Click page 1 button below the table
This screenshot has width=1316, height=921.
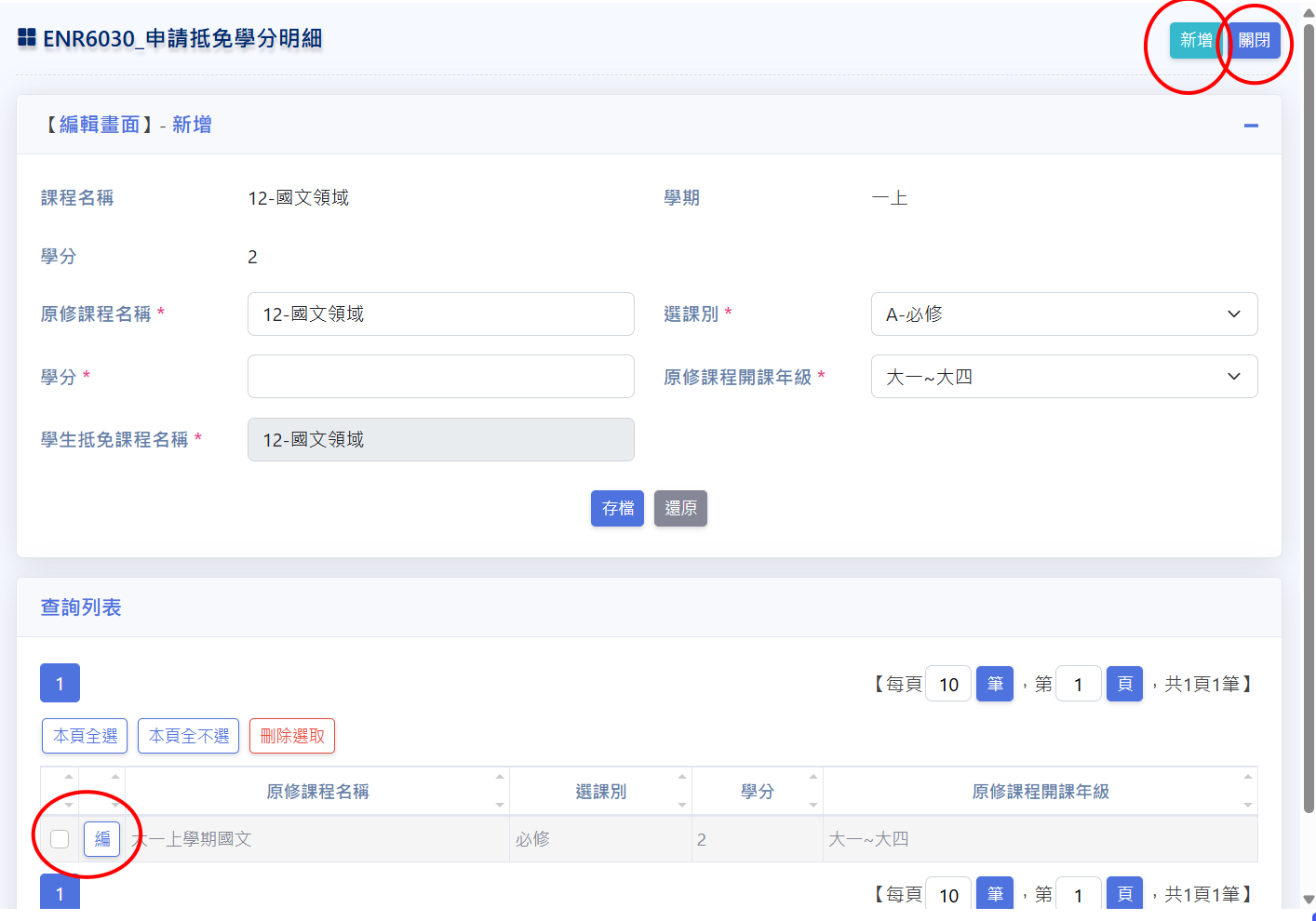(x=60, y=893)
